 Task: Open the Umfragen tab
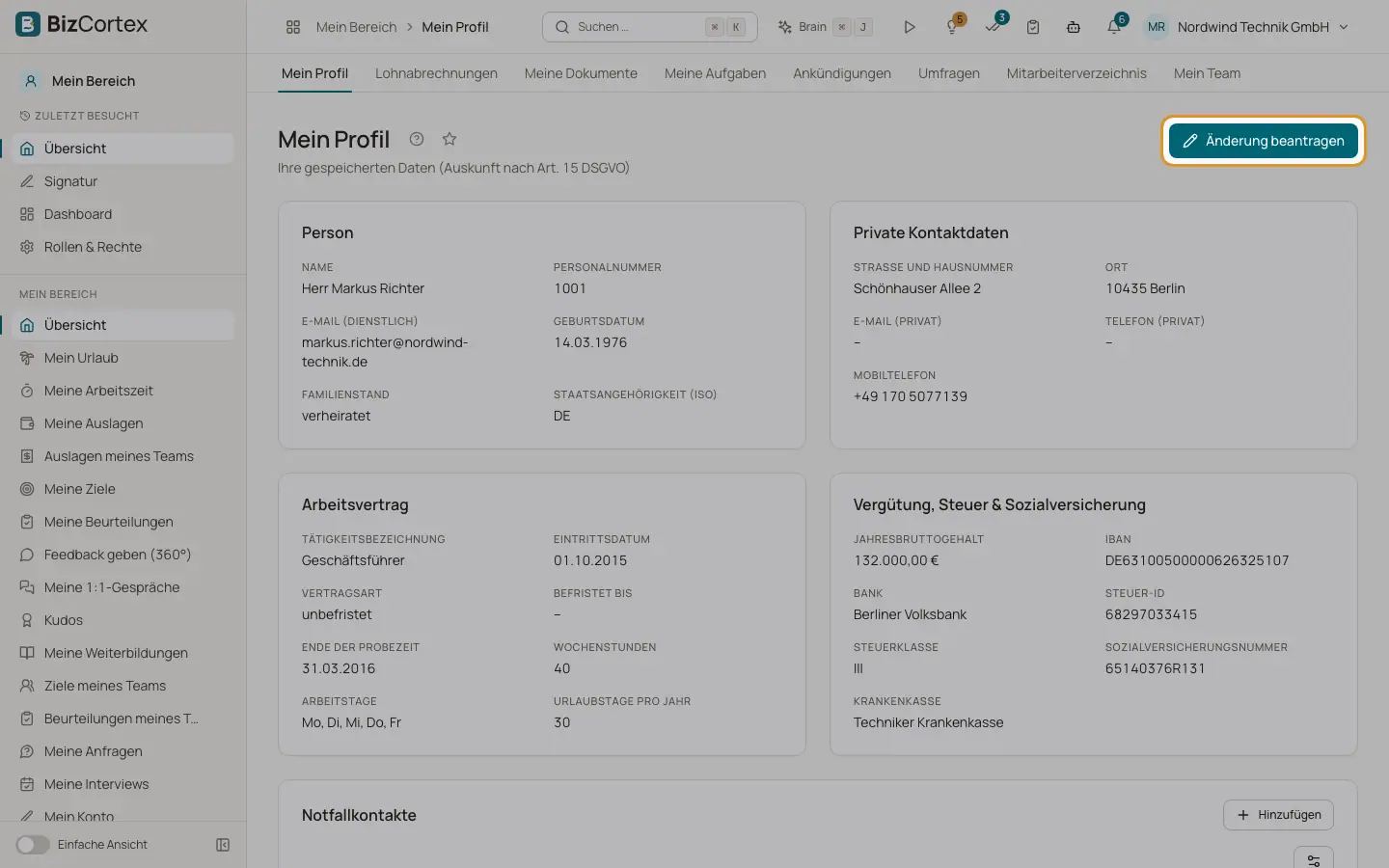[949, 73]
